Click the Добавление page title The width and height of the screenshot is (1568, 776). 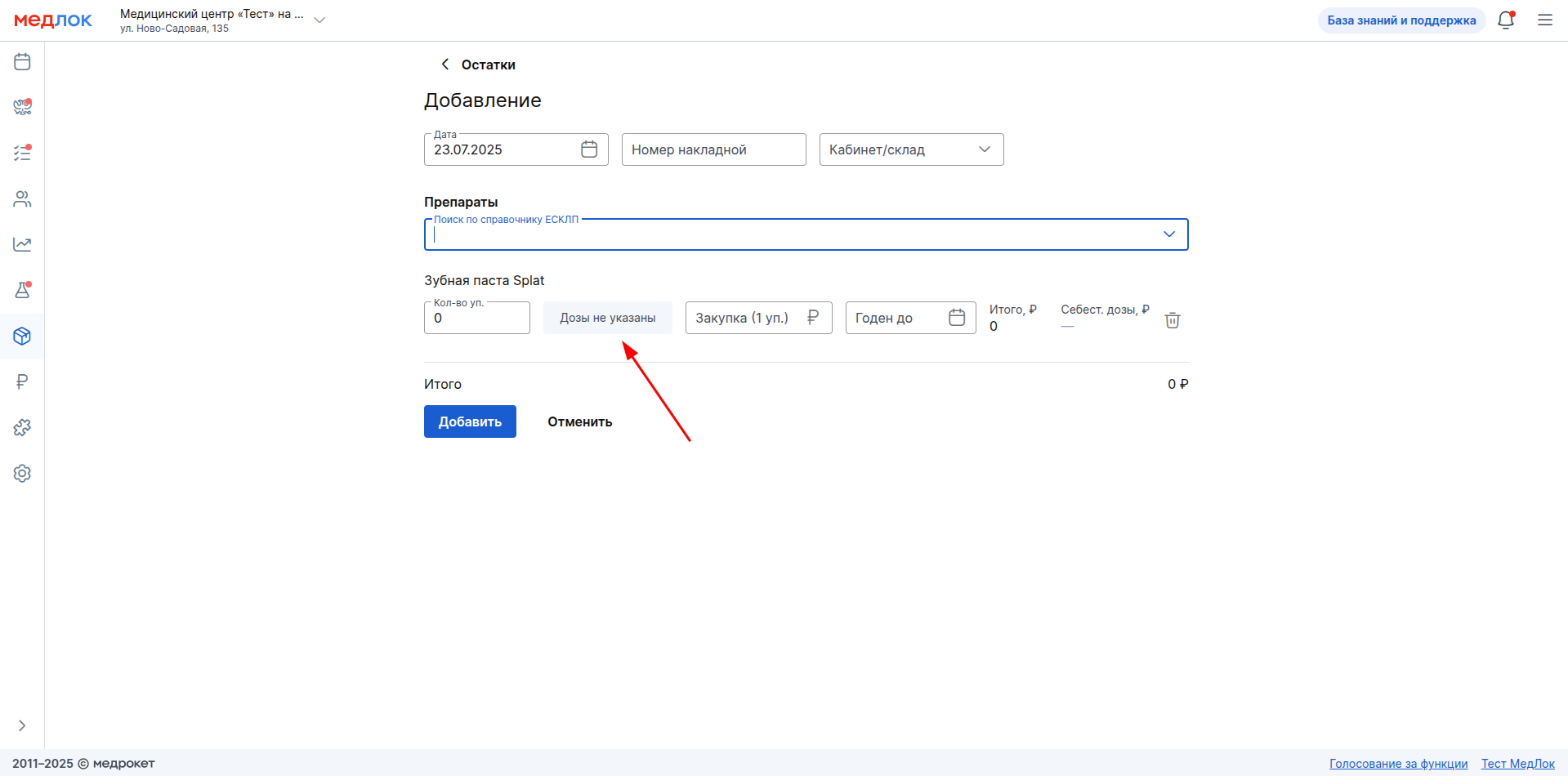[483, 100]
